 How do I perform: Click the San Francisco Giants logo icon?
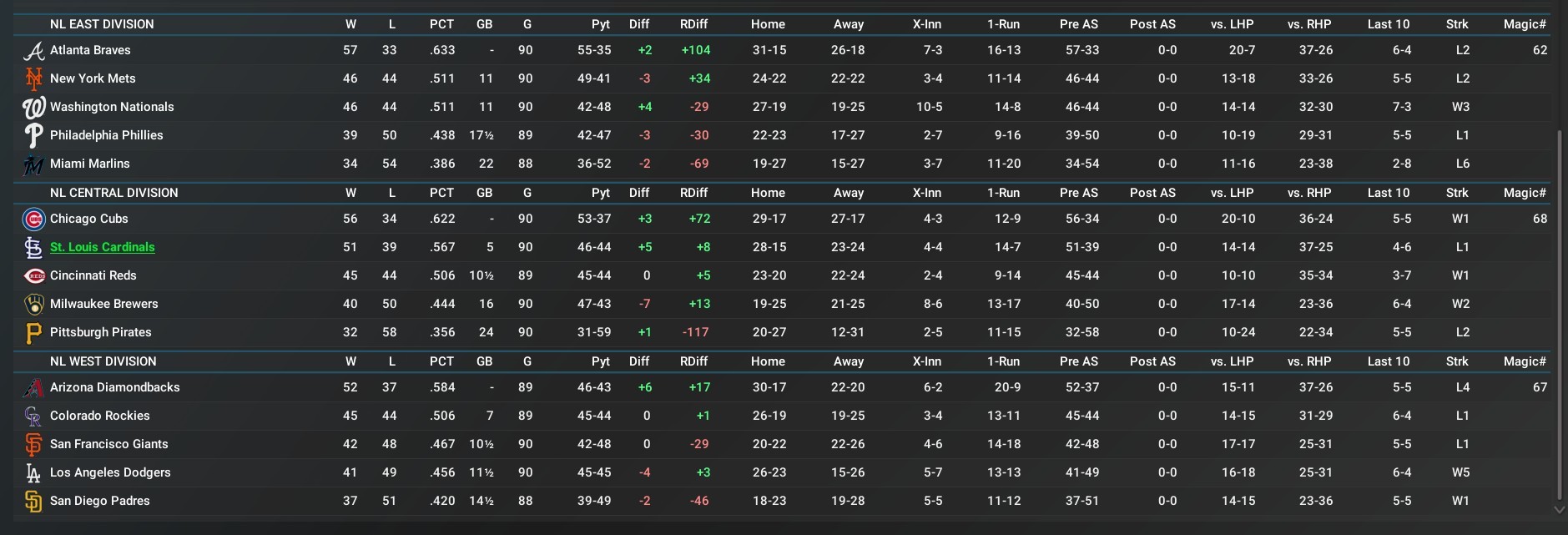coord(33,445)
